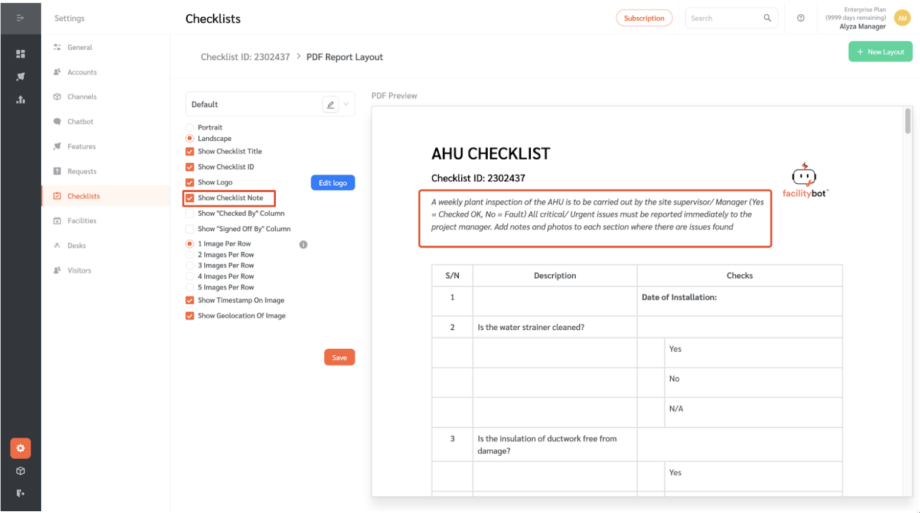Expand the Default layout dropdown arrow
Image resolution: width=920 pixels, height=513 pixels.
pos(346,104)
